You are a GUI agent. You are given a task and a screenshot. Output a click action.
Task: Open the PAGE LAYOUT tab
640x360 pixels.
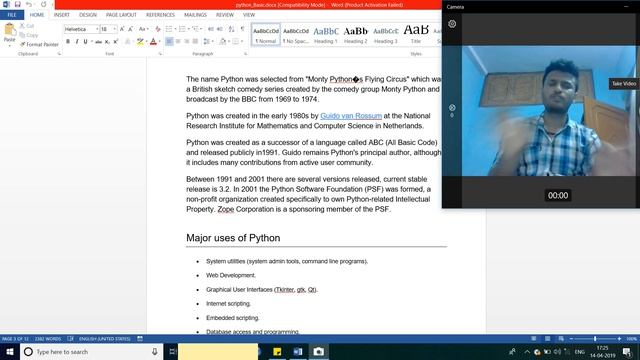point(121,15)
